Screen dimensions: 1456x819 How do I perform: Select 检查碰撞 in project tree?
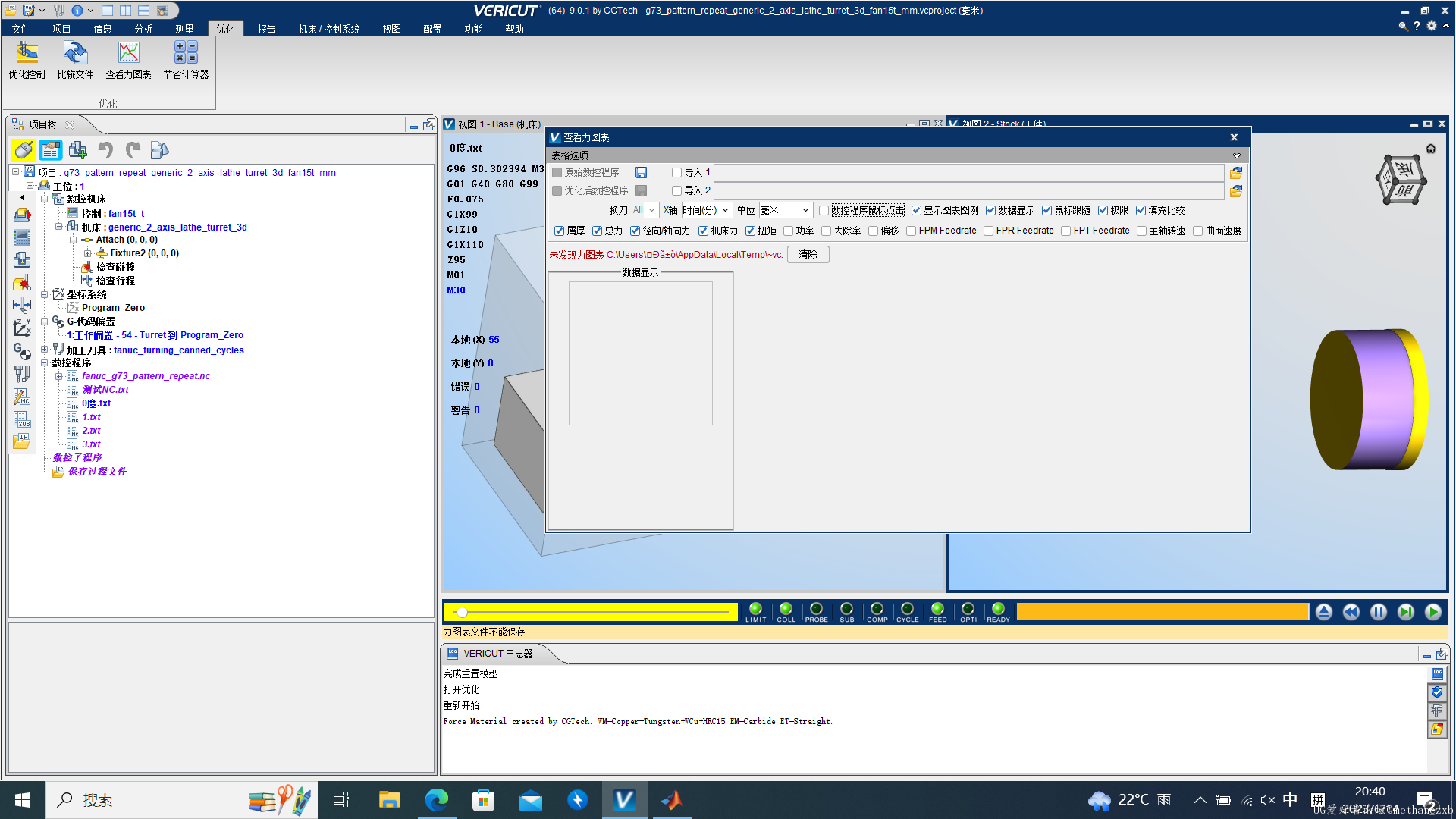pos(115,267)
